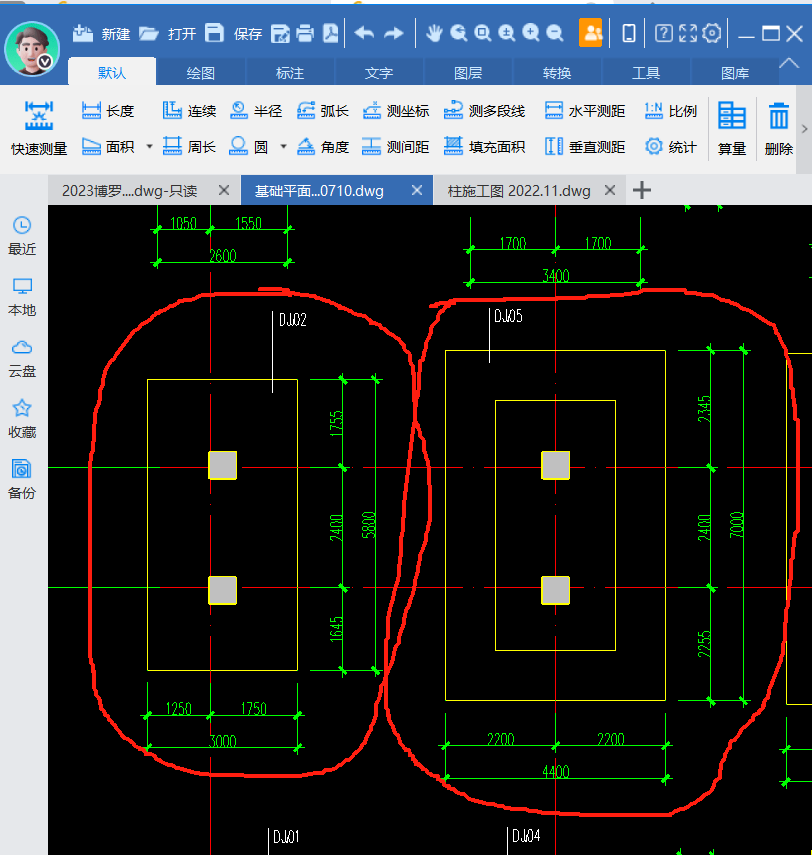
Task: Click the save-as icon with pencil
Action: tap(280, 34)
